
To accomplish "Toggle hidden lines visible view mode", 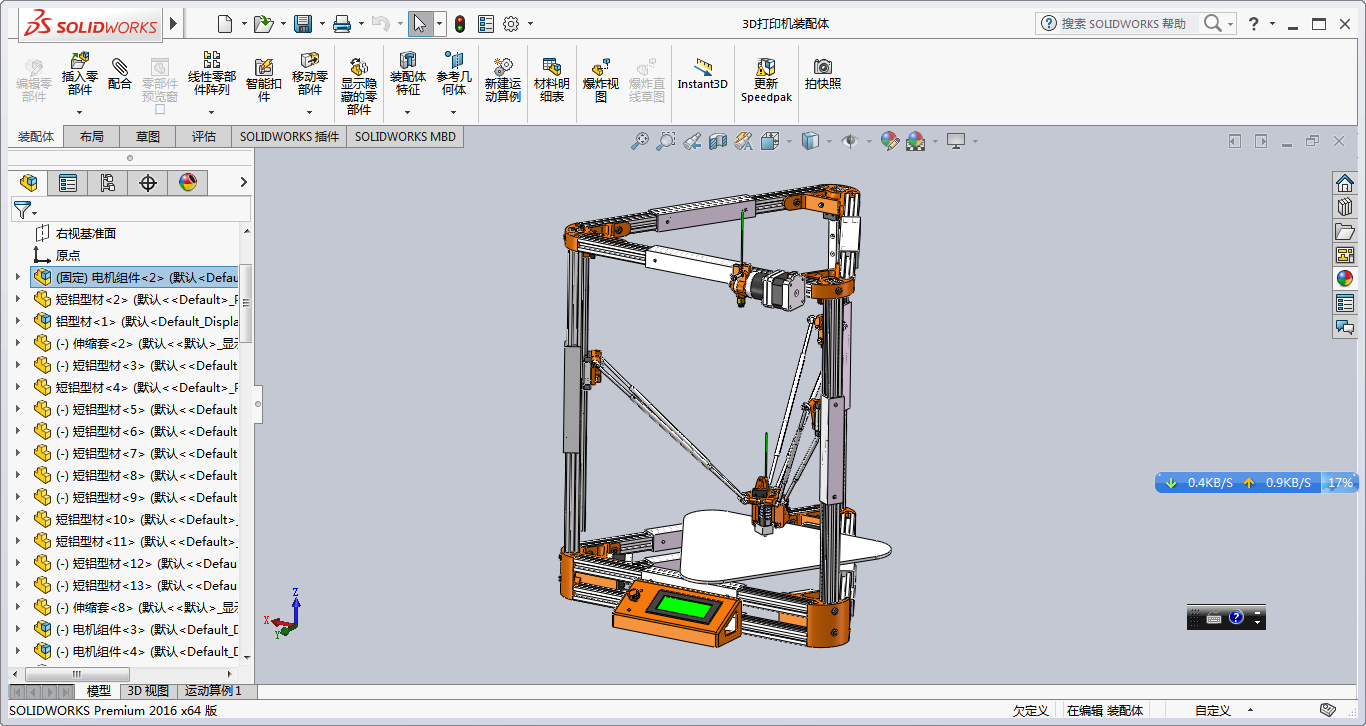I will point(810,141).
